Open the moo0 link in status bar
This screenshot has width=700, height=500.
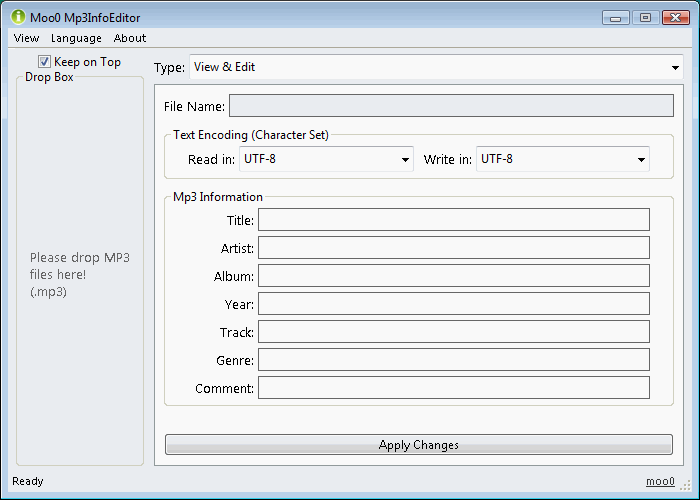pyautogui.click(x=660, y=481)
